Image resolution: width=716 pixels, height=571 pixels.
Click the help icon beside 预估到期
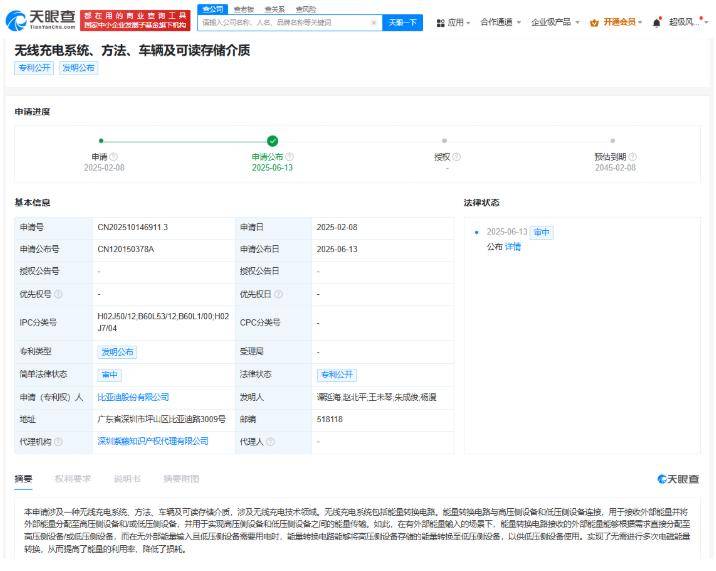pos(632,156)
